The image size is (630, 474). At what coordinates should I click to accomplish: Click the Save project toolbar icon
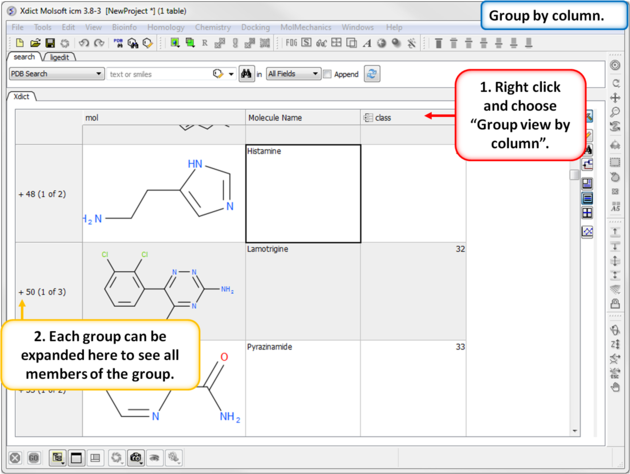coord(50,44)
